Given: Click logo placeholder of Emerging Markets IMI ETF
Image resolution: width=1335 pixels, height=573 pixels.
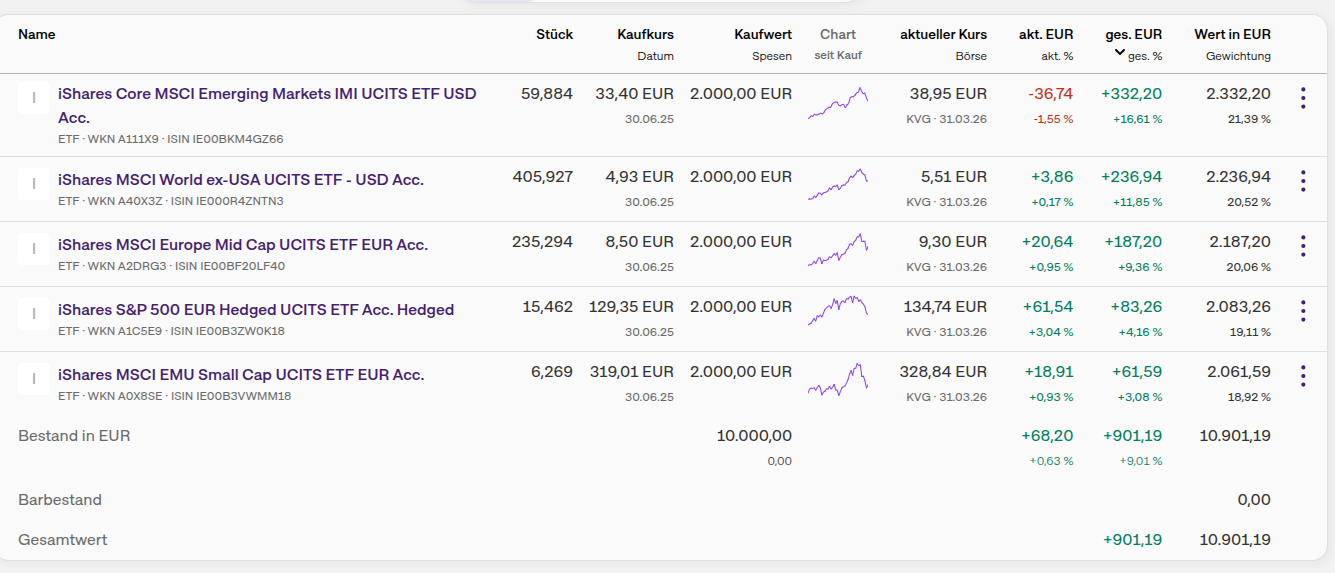Looking at the screenshot, I should point(34,98).
